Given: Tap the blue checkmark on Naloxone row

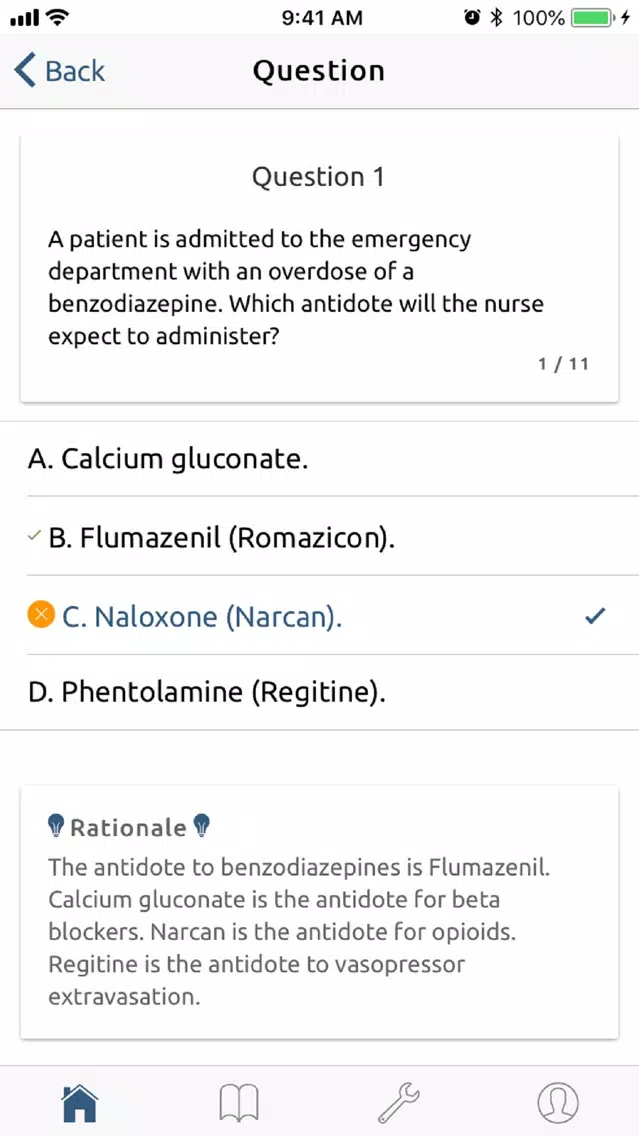Looking at the screenshot, I should pyautogui.click(x=595, y=617).
